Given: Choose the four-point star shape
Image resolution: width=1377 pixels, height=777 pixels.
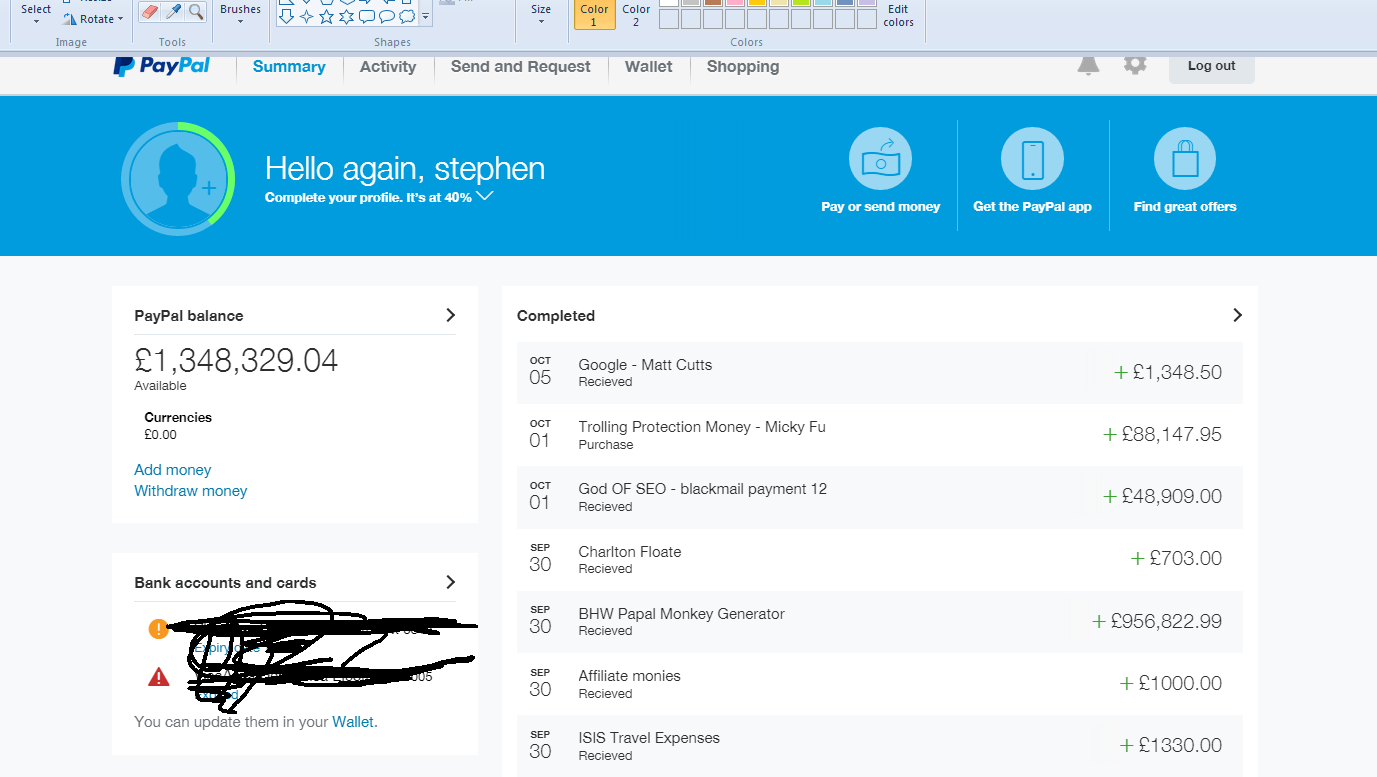Looking at the screenshot, I should 306,16.
